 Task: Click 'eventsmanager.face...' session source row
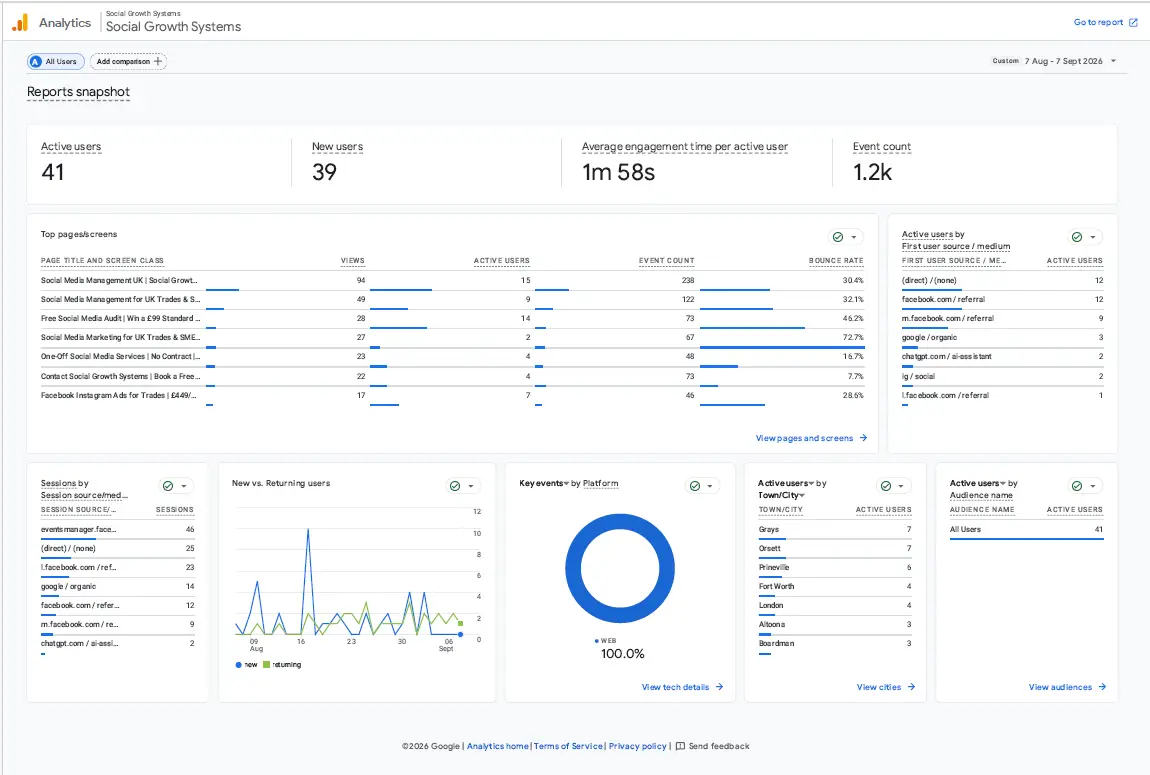pyautogui.click(x=117, y=529)
